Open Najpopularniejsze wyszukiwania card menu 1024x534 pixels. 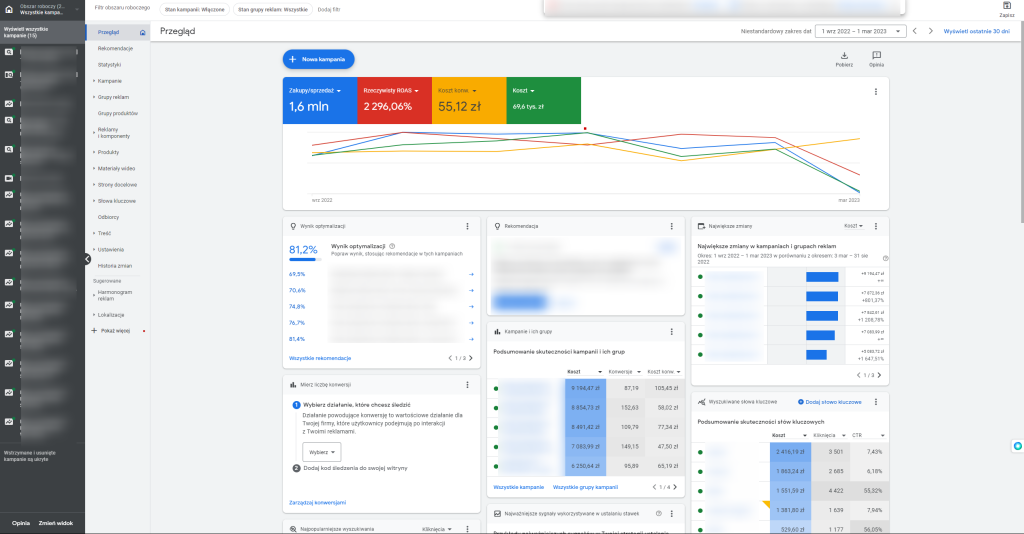point(467,529)
